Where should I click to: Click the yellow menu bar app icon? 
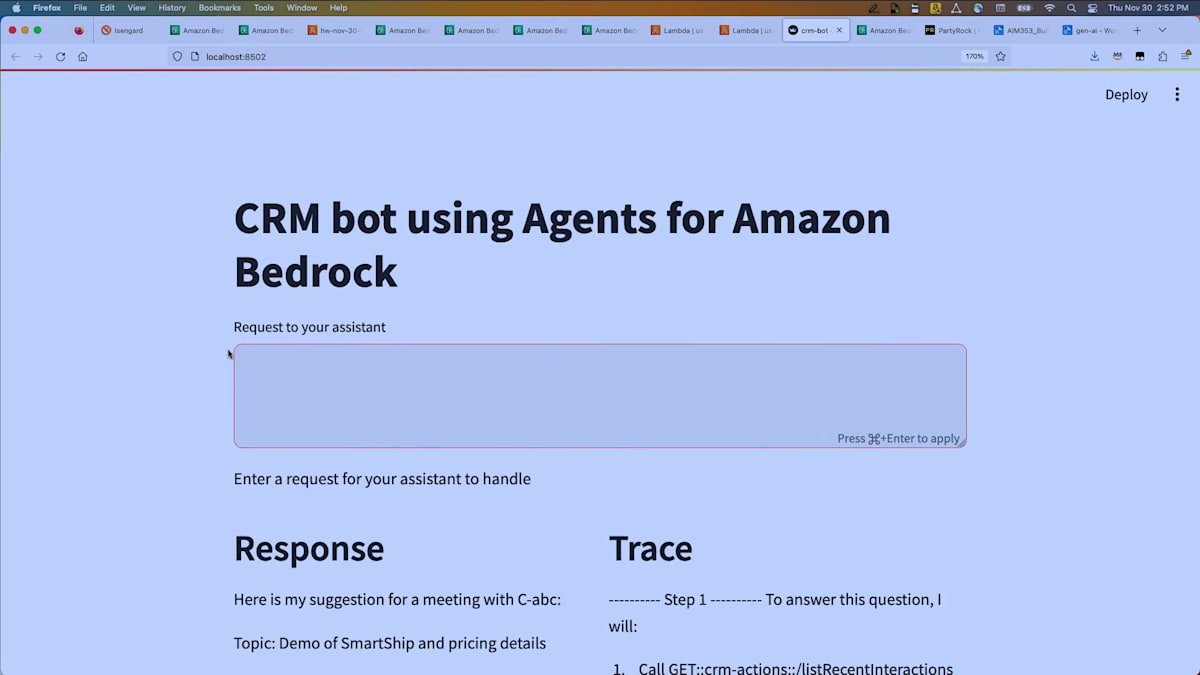(935, 7)
